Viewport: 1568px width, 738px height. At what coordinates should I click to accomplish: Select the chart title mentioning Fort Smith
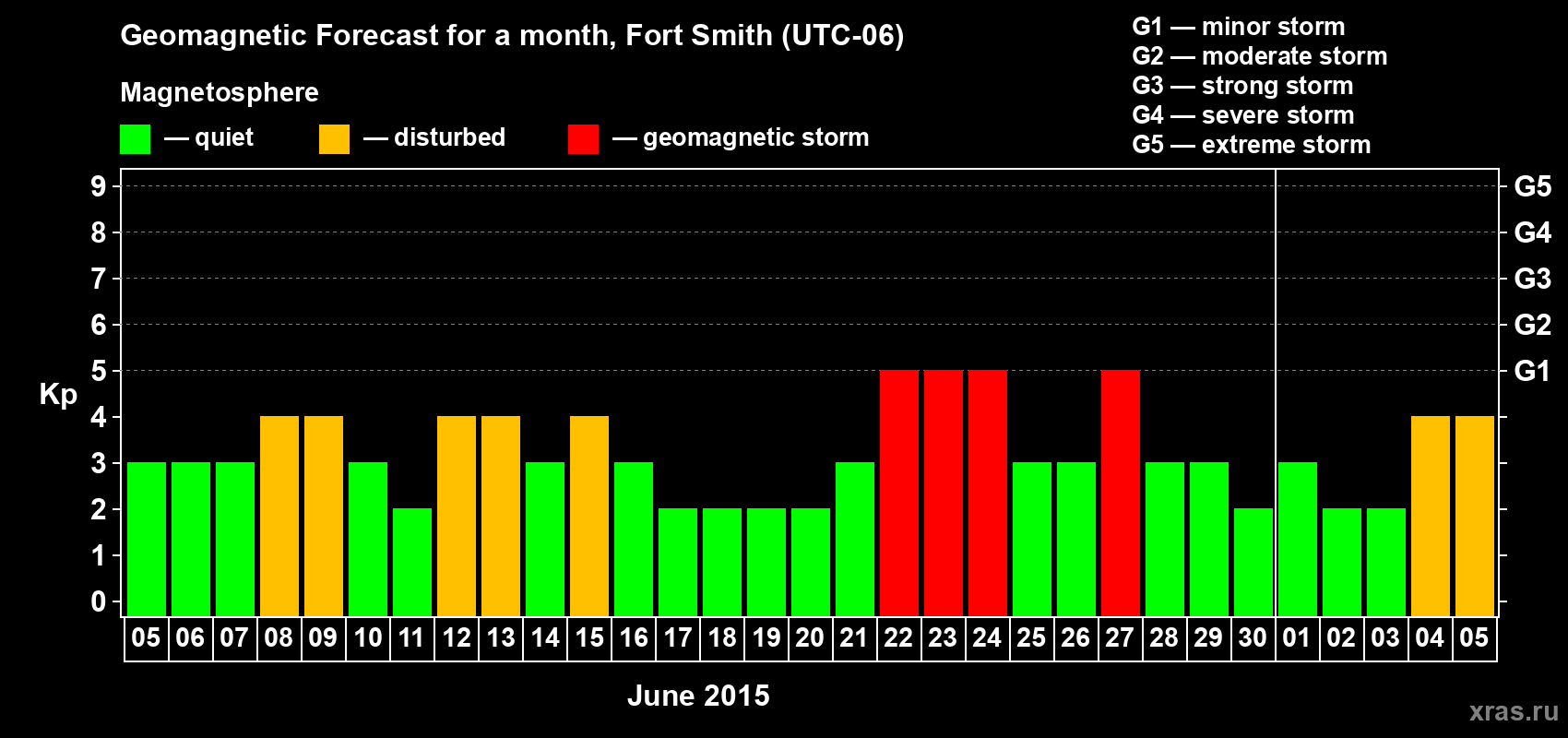(x=512, y=36)
